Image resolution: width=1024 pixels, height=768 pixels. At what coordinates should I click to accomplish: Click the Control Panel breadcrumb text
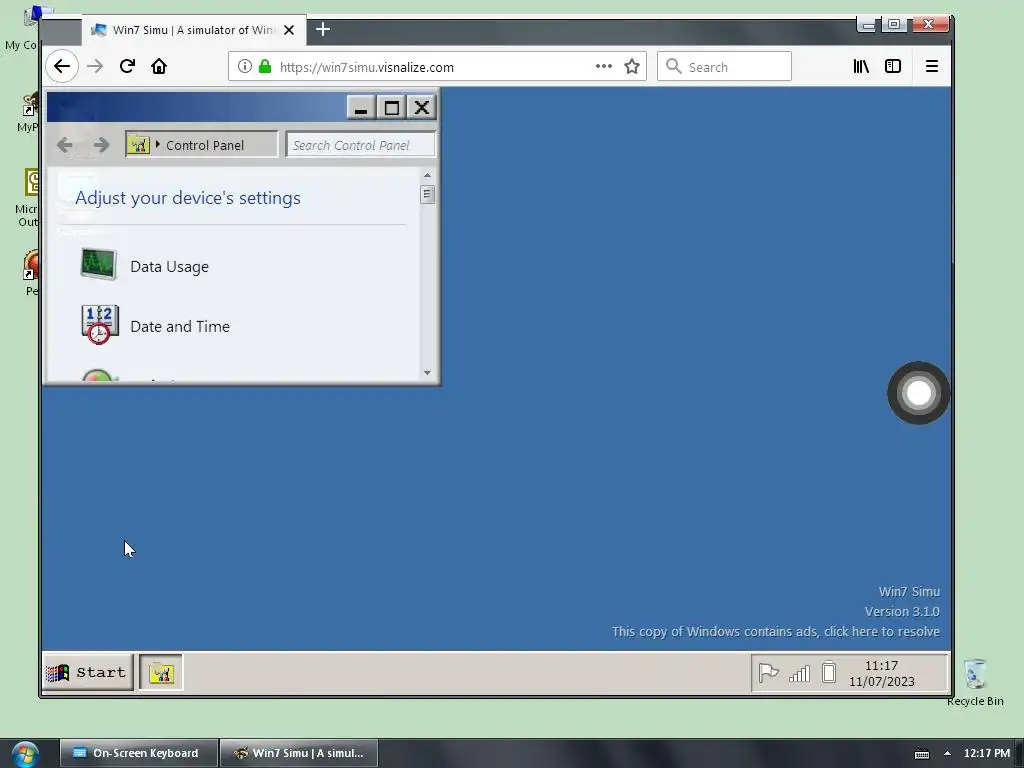[204, 145]
